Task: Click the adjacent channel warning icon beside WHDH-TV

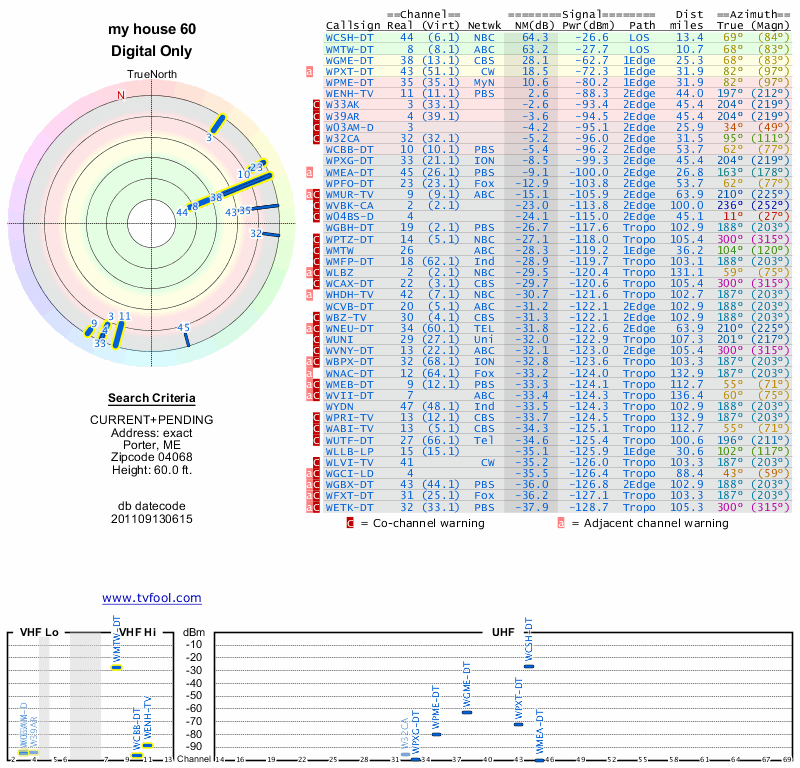Action: [x=310, y=294]
